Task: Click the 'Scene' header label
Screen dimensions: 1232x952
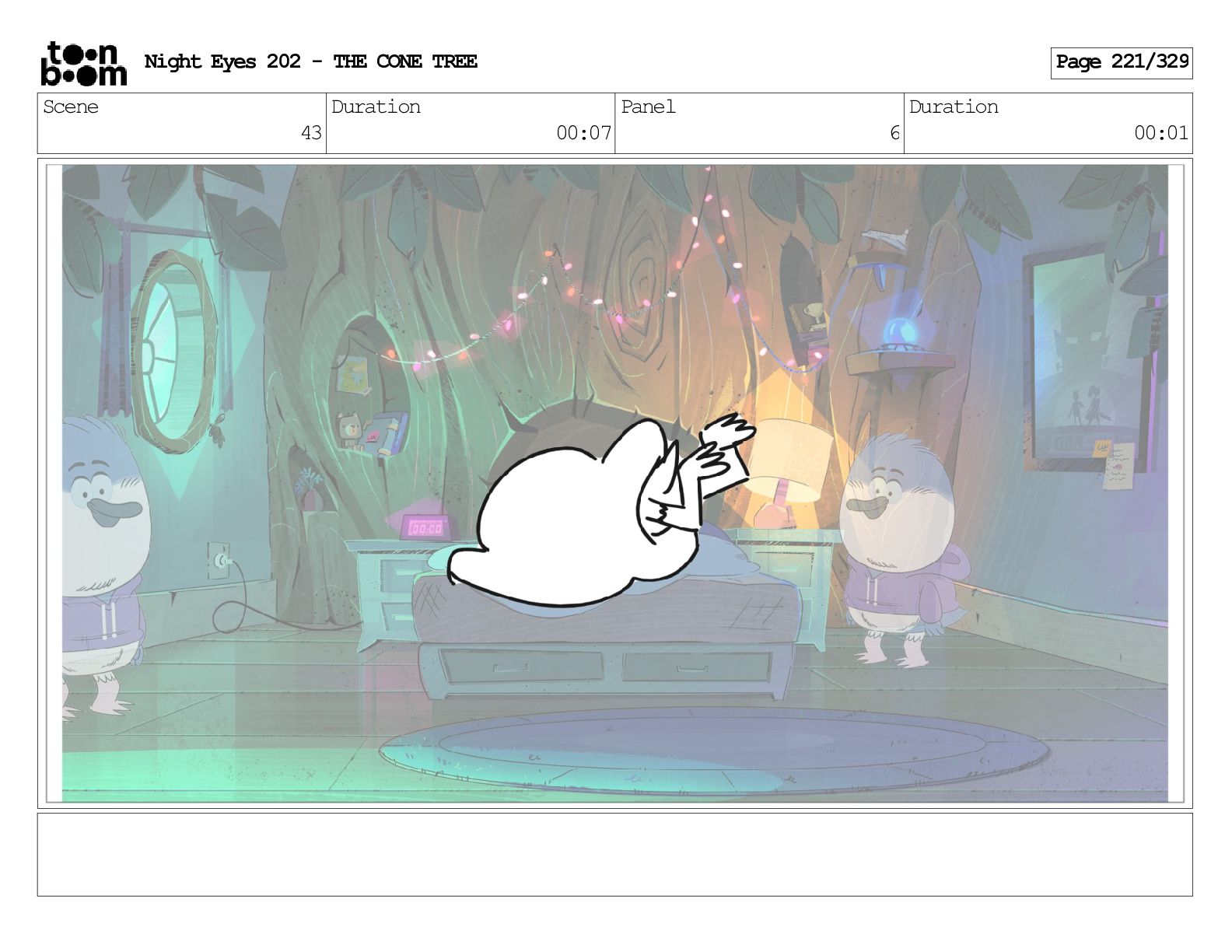Action: pyautogui.click(x=71, y=107)
